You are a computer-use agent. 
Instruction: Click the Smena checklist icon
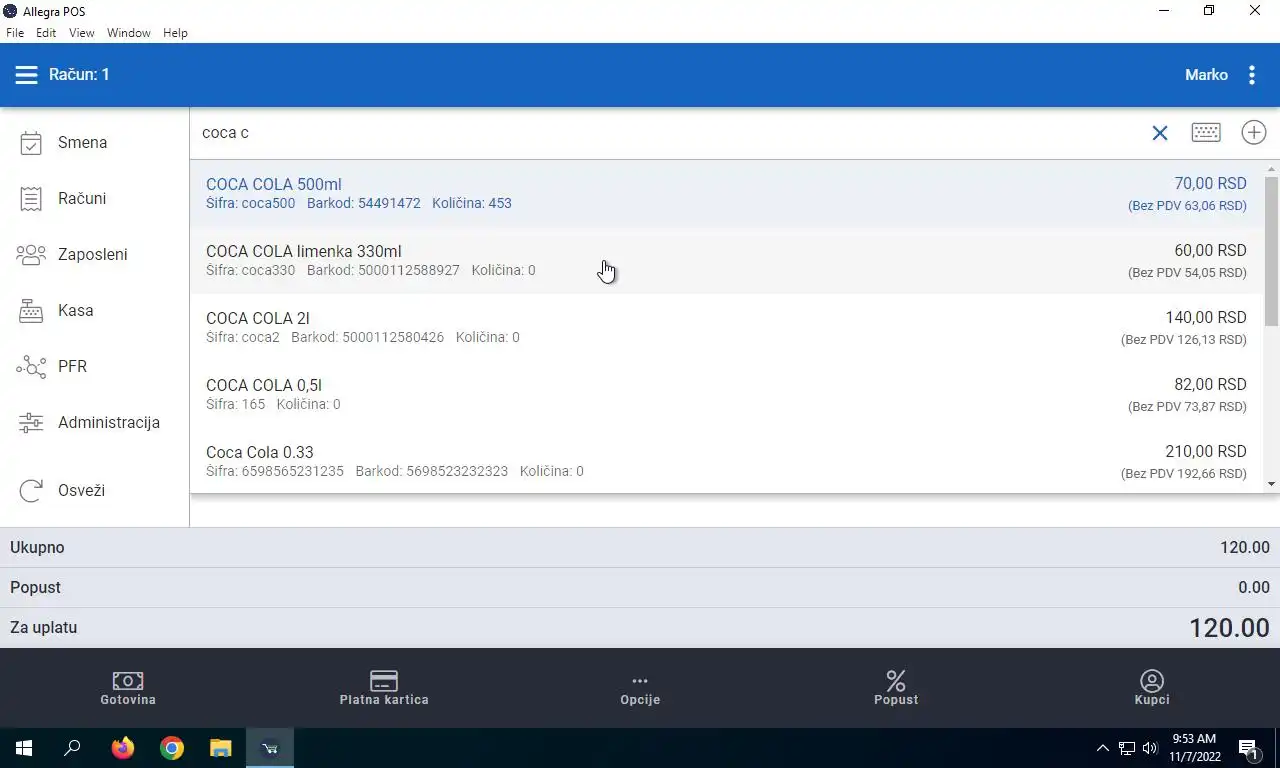(x=31, y=143)
